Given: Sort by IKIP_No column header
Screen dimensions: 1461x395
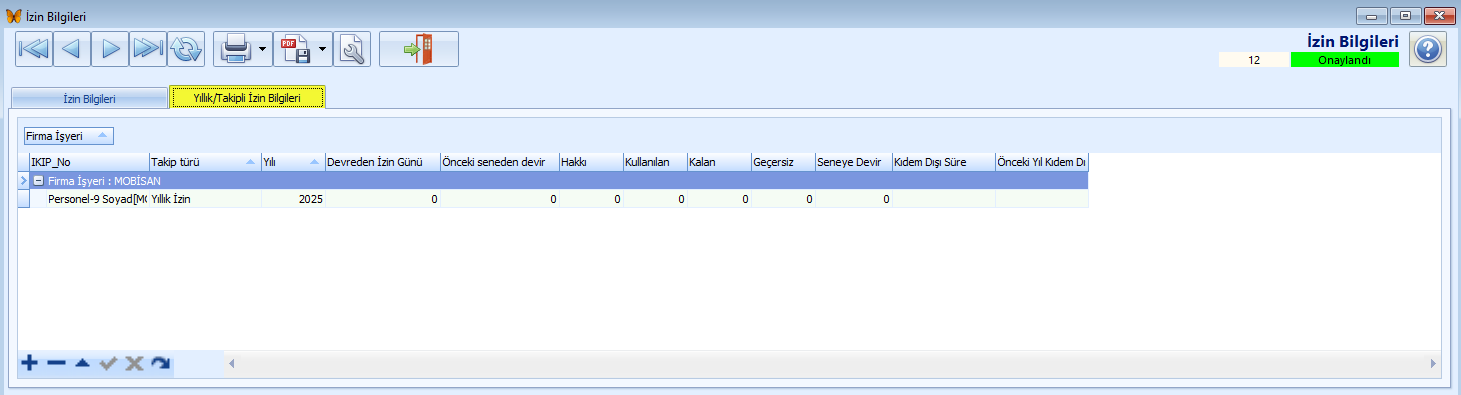Looking at the screenshot, I should 89,162.
